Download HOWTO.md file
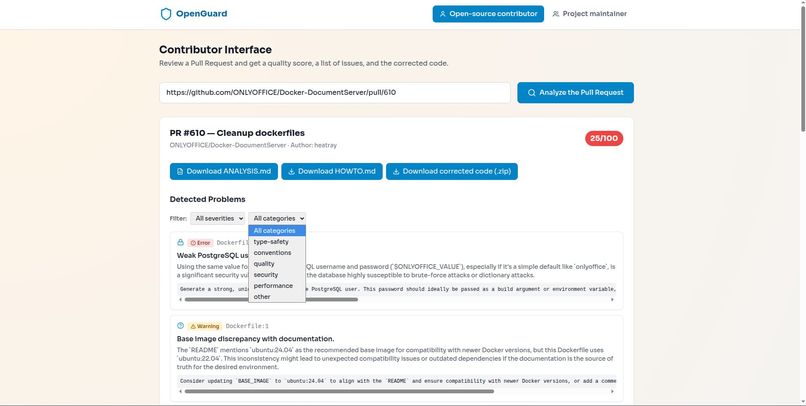Image resolution: width=806 pixels, height=406 pixels. click(x=332, y=171)
